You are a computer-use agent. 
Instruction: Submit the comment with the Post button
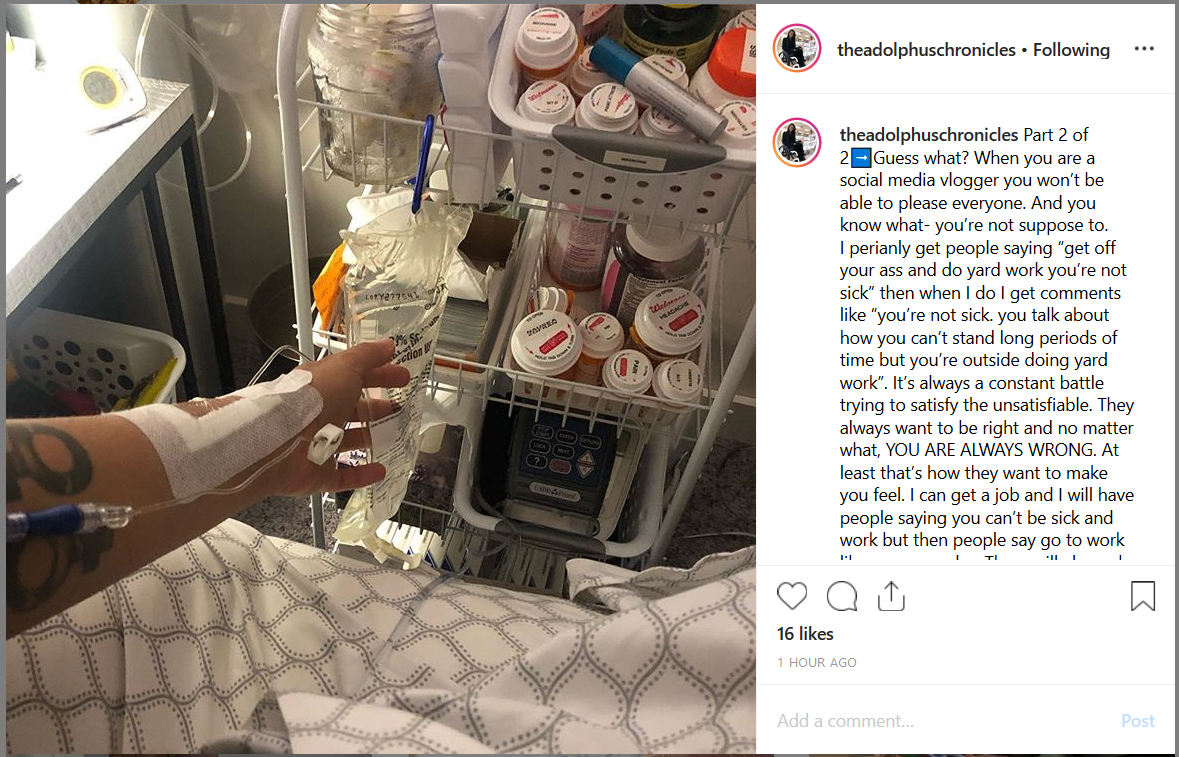[1138, 721]
